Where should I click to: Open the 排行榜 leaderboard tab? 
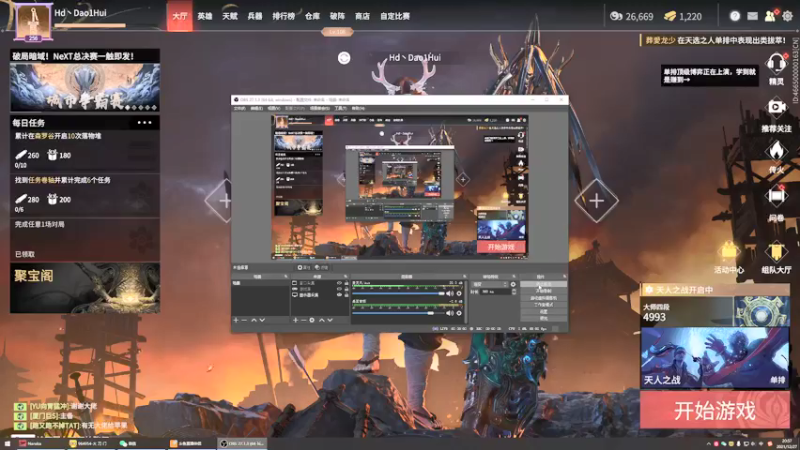pos(284,16)
